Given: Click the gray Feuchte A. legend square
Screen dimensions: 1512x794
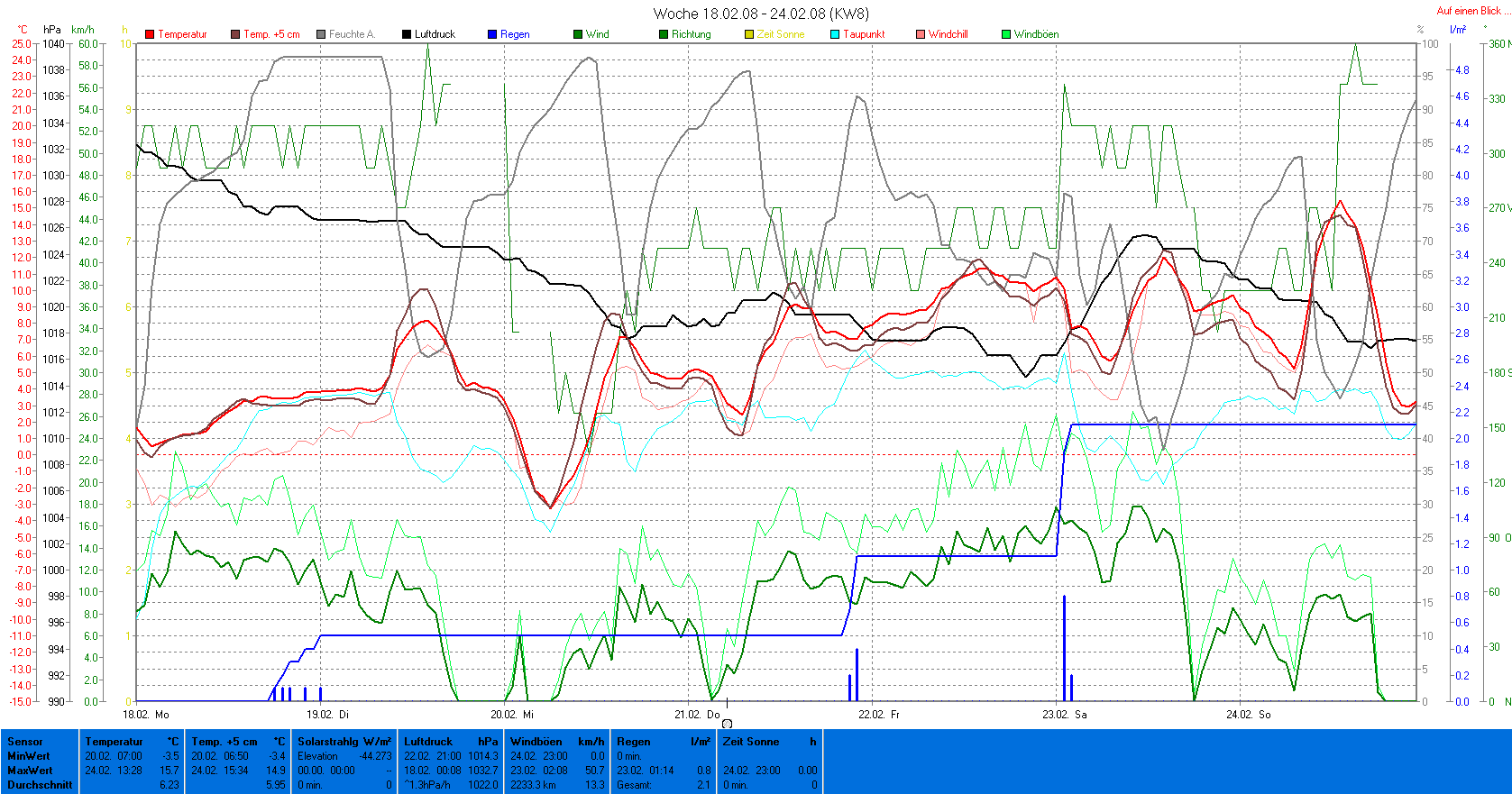Looking at the screenshot, I should click(321, 34).
